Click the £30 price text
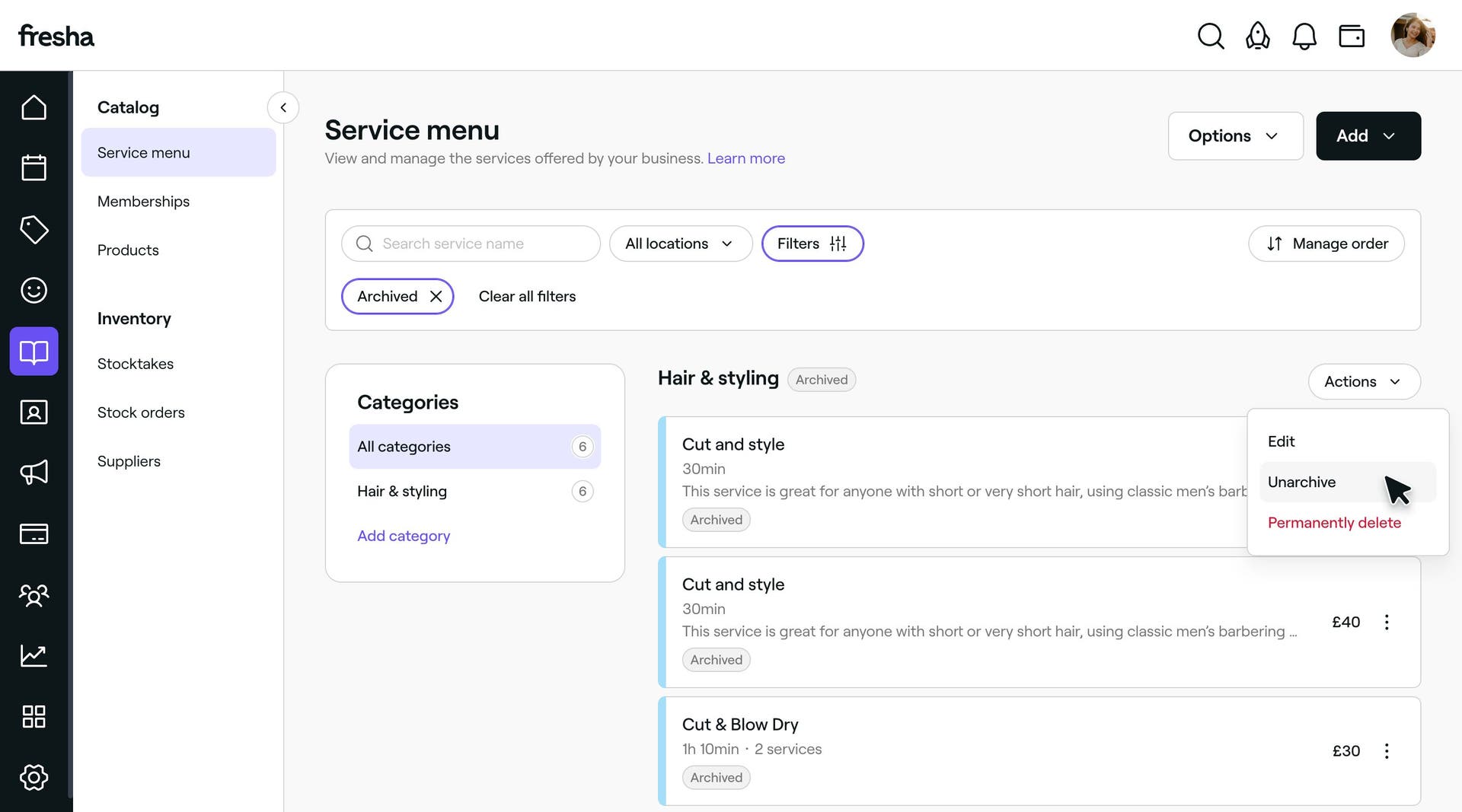 point(1345,750)
